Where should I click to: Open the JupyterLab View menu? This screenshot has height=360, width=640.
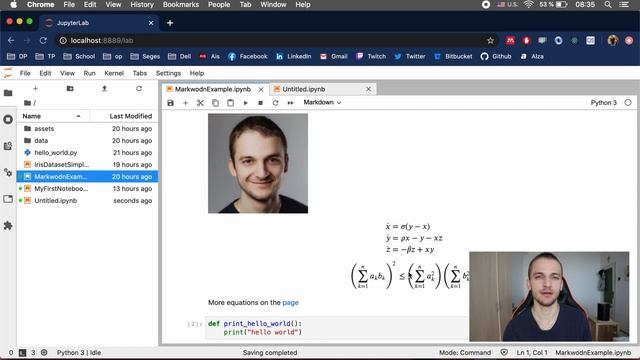(67, 73)
